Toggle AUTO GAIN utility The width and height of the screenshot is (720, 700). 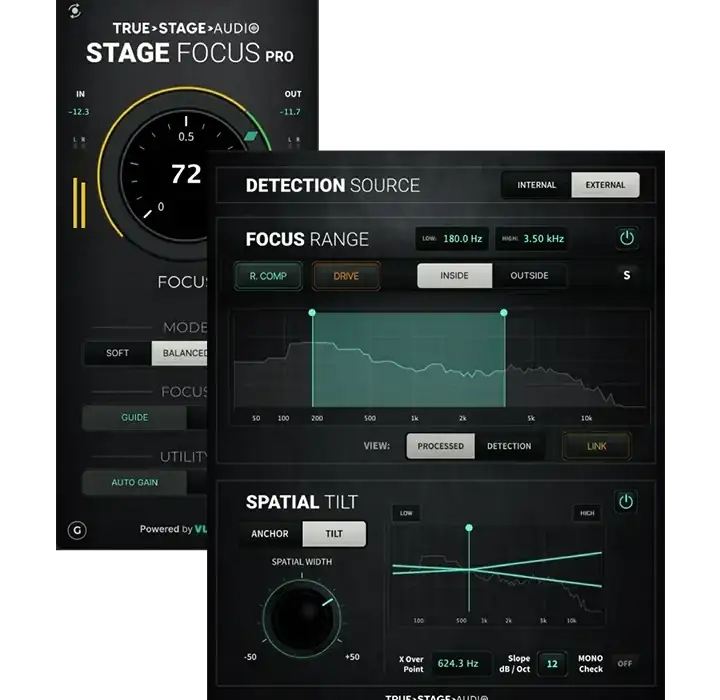point(135,482)
